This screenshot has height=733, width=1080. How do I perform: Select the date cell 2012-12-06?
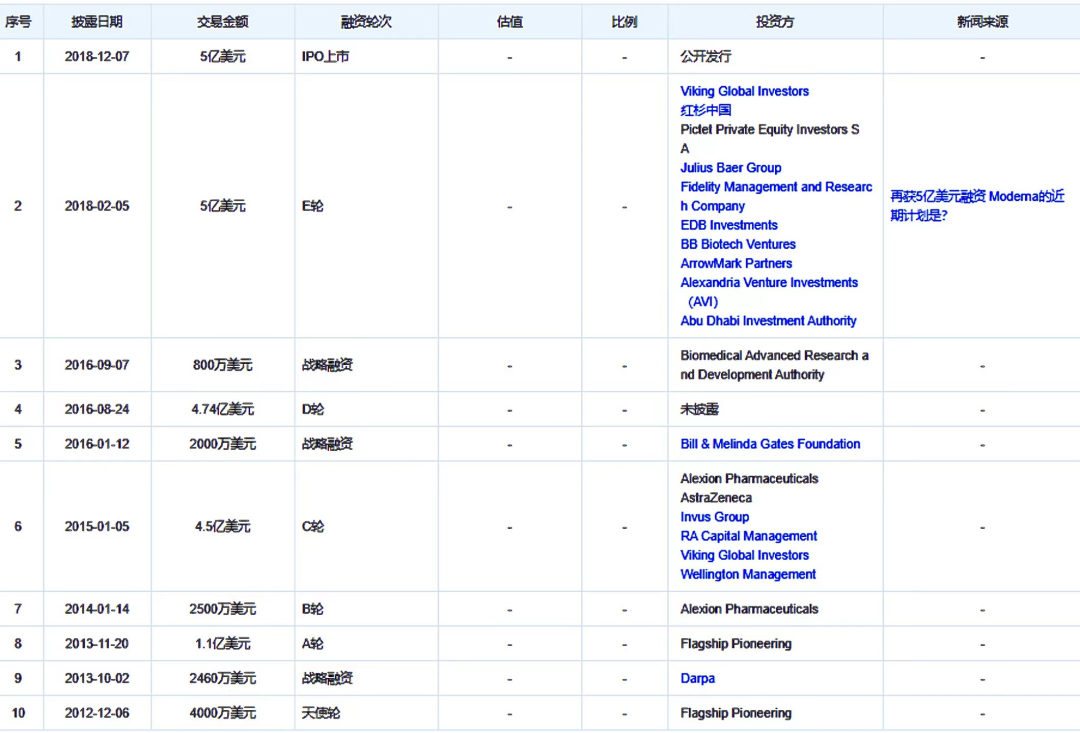[x=97, y=713]
